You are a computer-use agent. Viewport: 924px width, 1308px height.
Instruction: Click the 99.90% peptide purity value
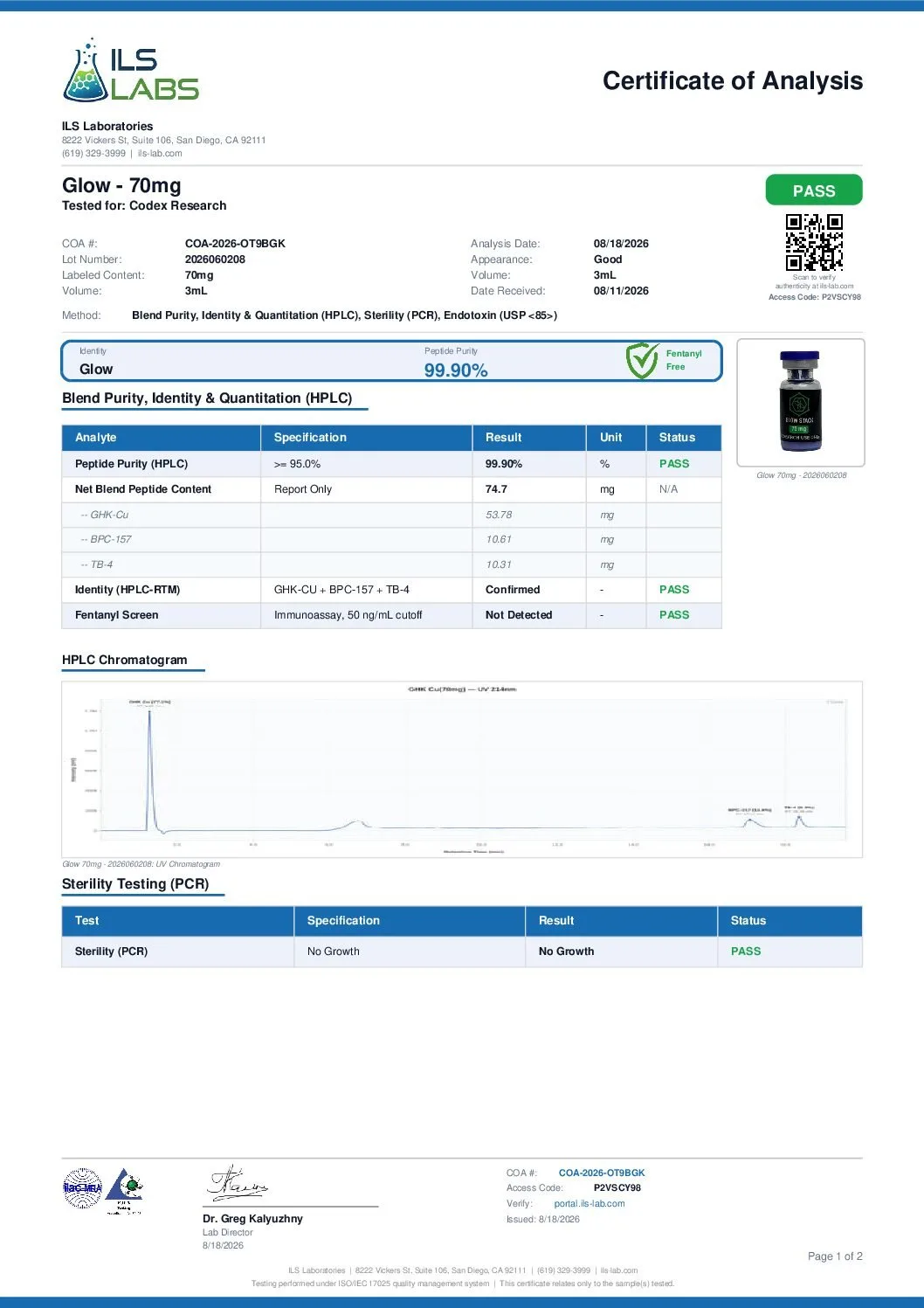(x=456, y=370)
